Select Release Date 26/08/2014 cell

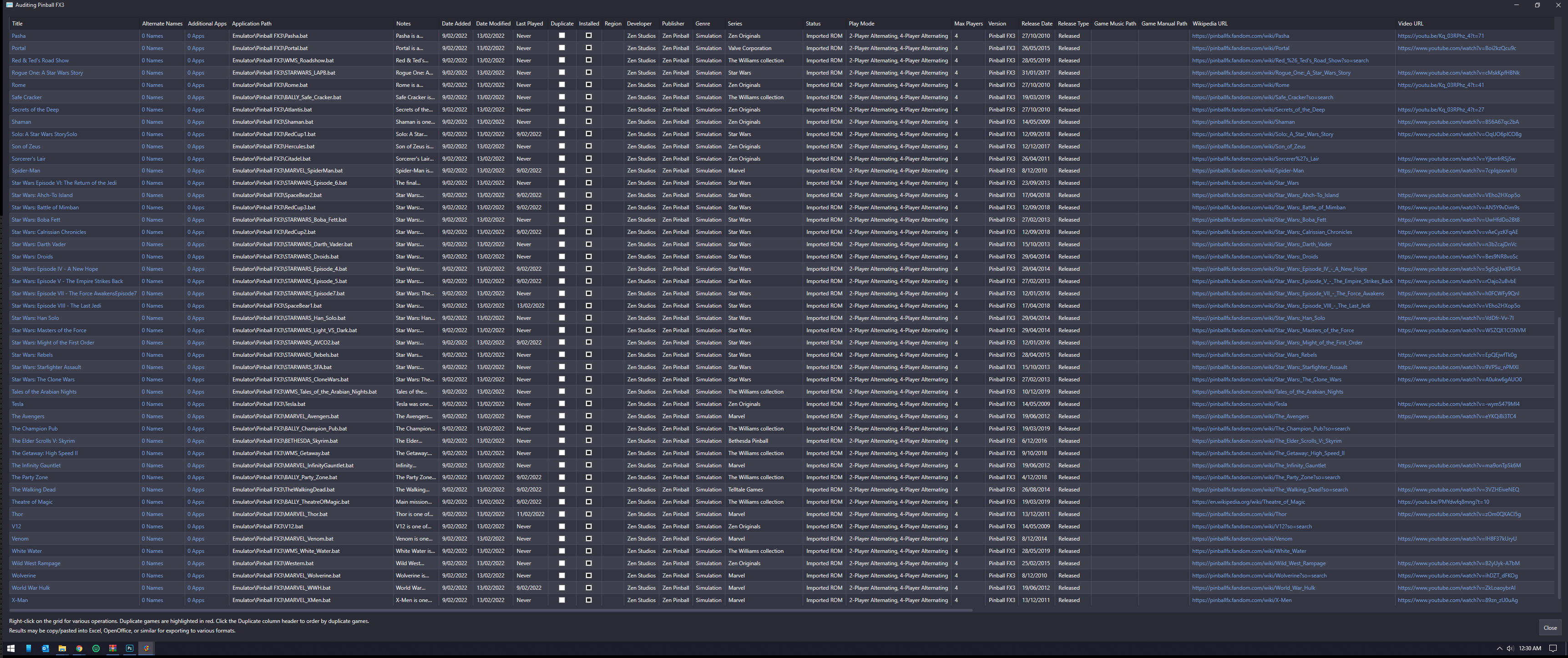click(1037, 489)
